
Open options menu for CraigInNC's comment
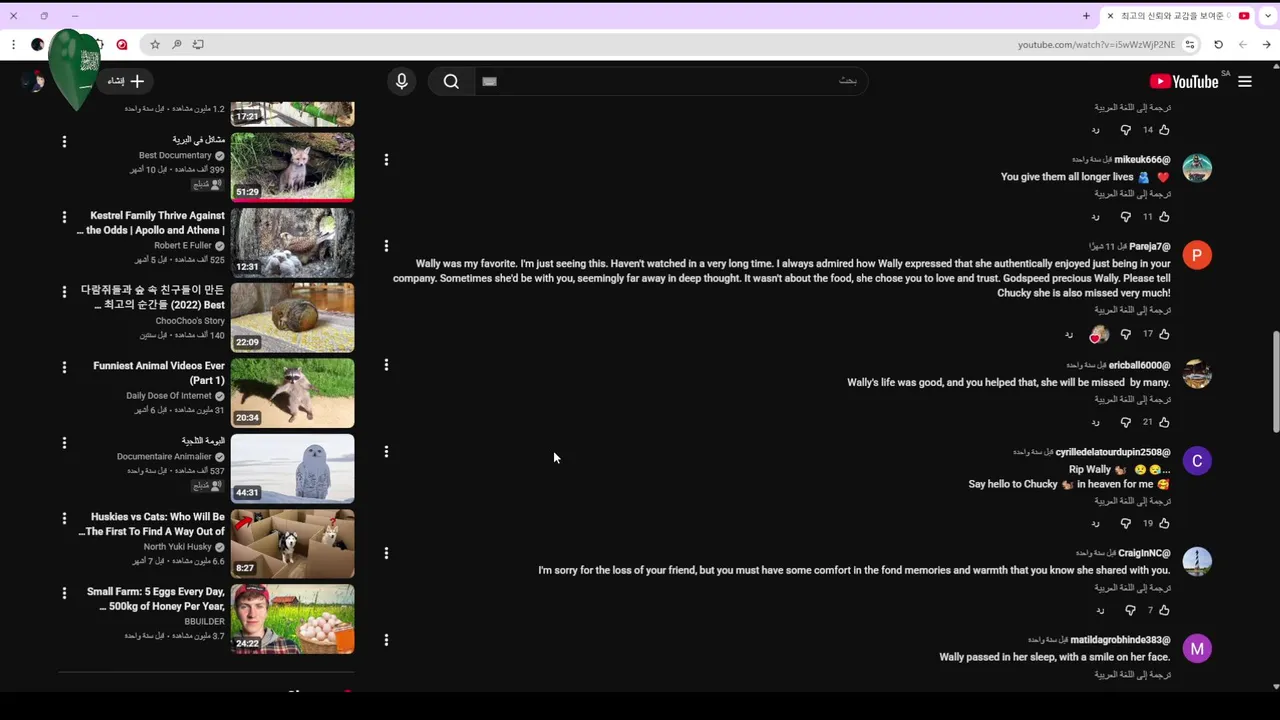pyautogui.click(x=386, y=553)
